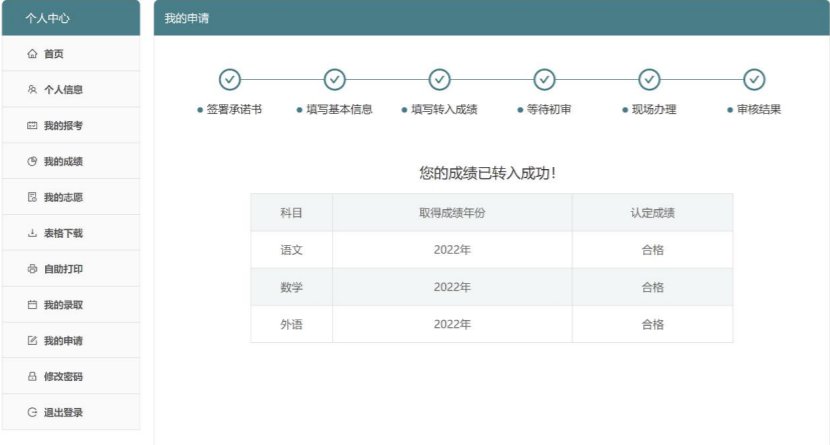This screenshot has height=445, width=830.
Task: Open the 我的成绩 sidebar entry
Action: [x=63, y=162]
